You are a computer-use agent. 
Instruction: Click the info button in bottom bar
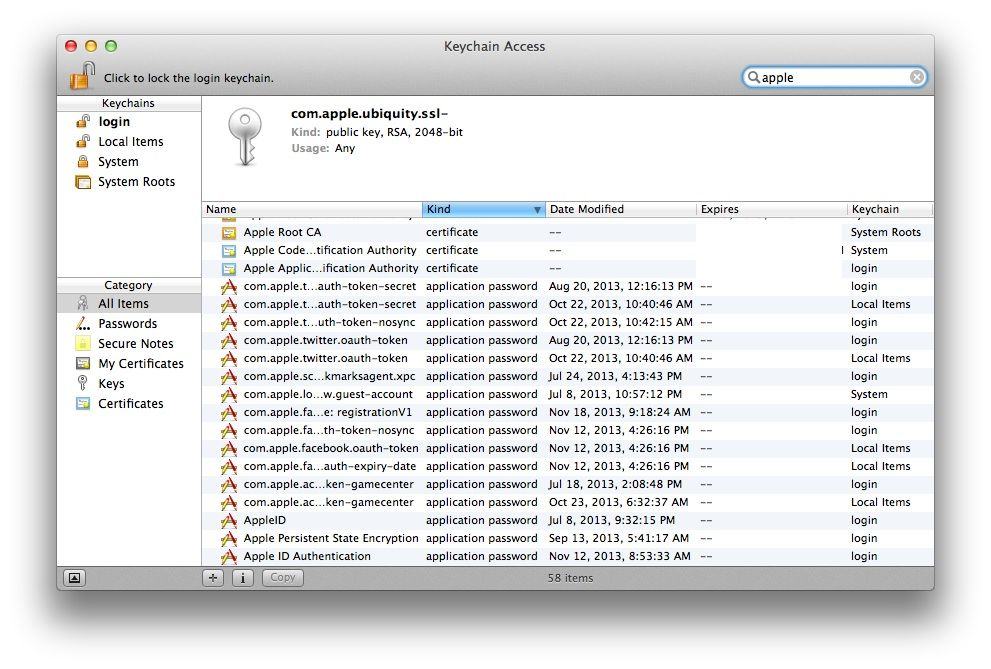click(242, 578)
